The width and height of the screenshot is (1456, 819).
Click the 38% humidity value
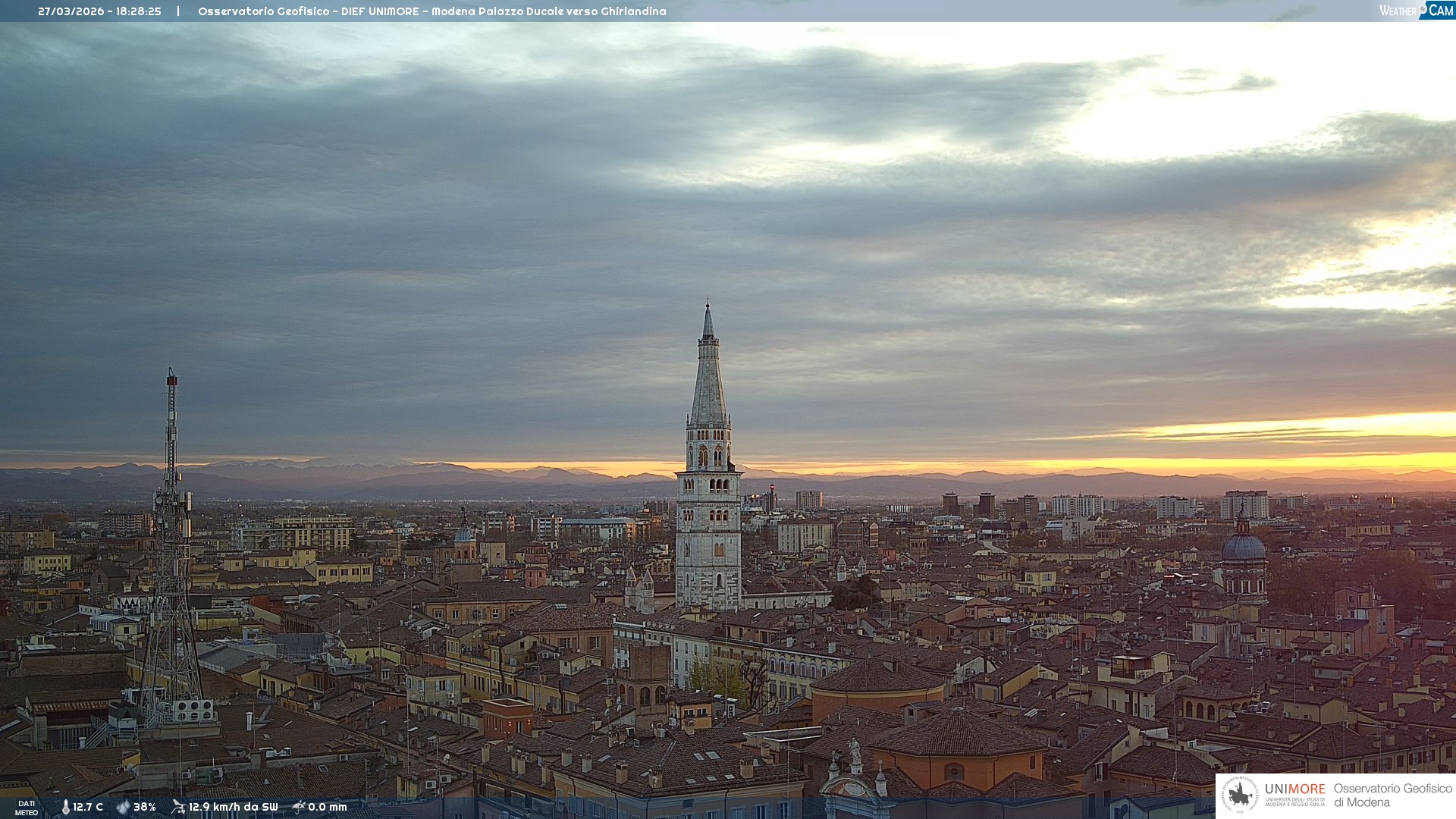[x=145, y=807]
